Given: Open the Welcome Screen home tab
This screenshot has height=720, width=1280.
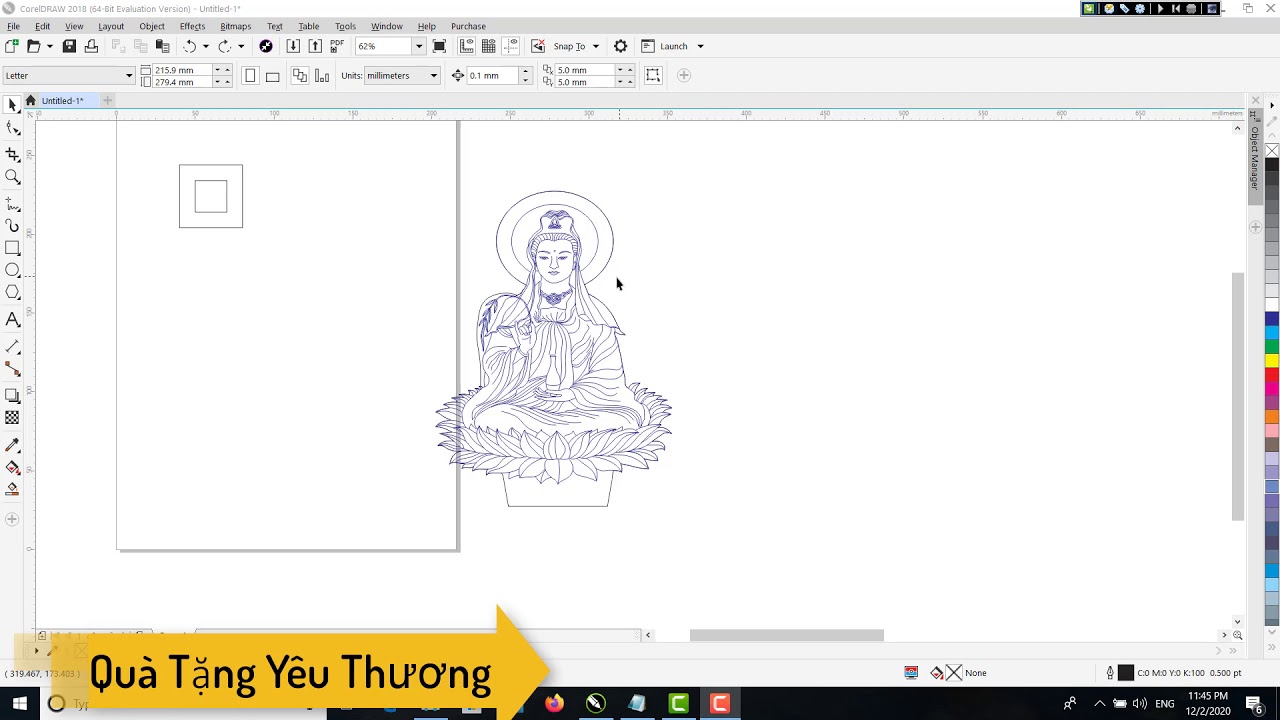Looking at the screenshot, I should (x=30, y=100).
